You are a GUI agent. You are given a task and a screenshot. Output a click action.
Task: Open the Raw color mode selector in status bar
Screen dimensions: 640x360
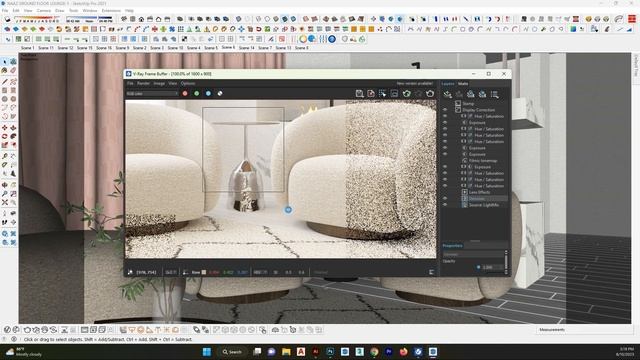point(196,272)
